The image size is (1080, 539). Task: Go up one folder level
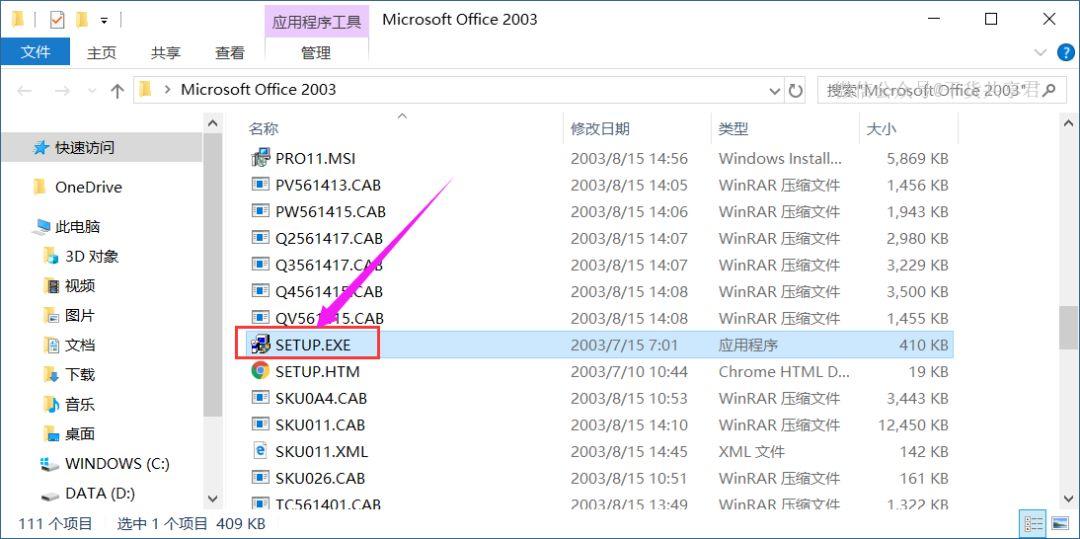pos(117,90)
